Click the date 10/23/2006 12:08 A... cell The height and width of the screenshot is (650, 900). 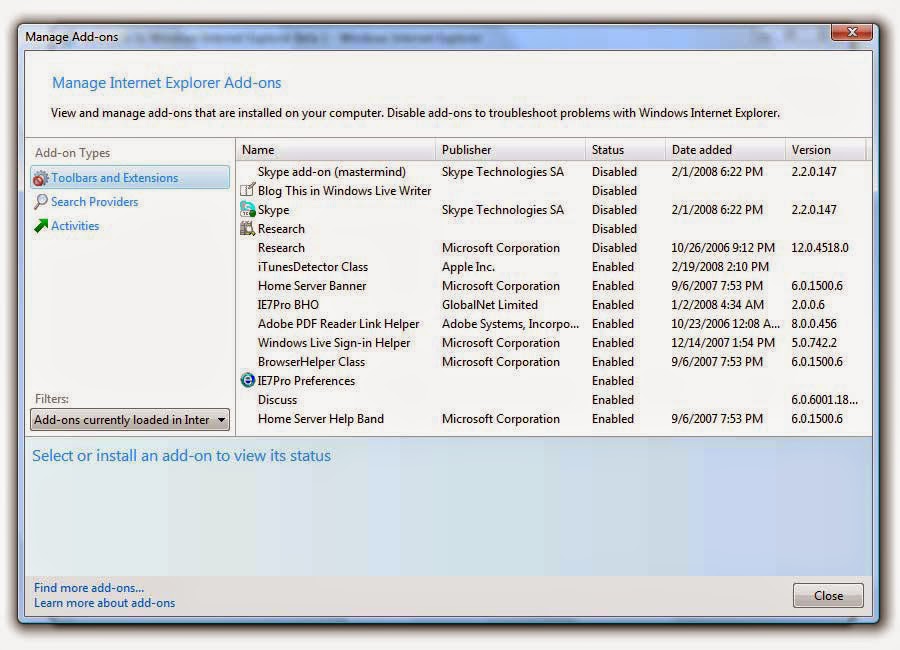coord(726,323)
